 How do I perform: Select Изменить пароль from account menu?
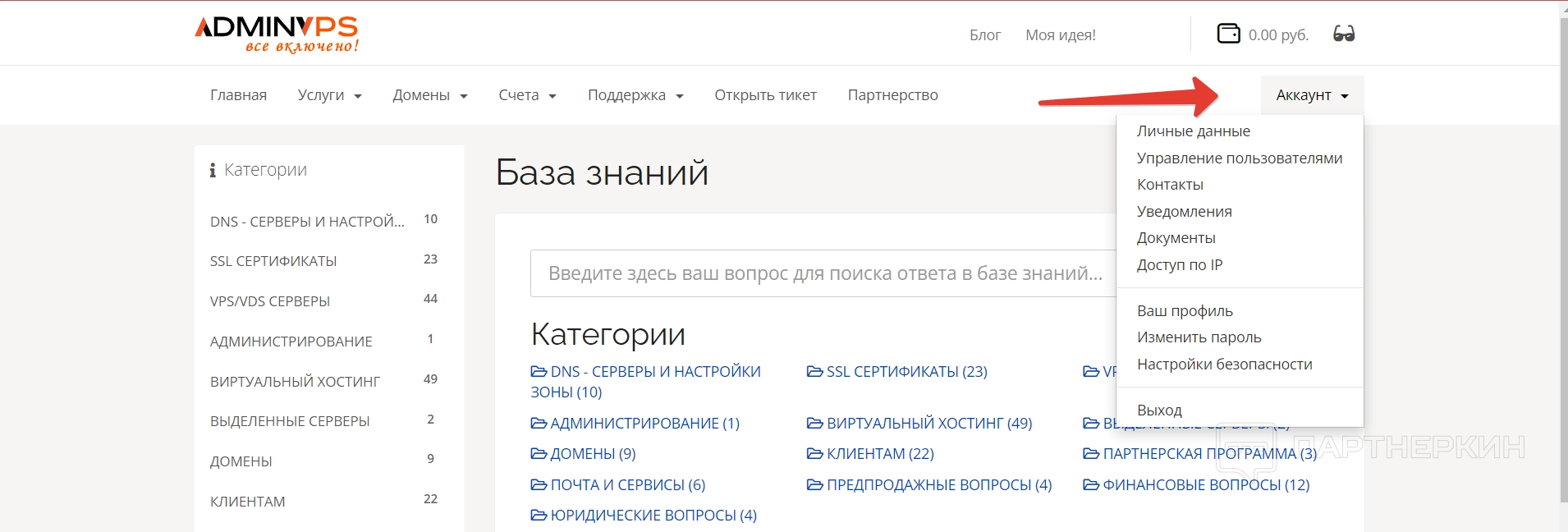pos(1199,337)
